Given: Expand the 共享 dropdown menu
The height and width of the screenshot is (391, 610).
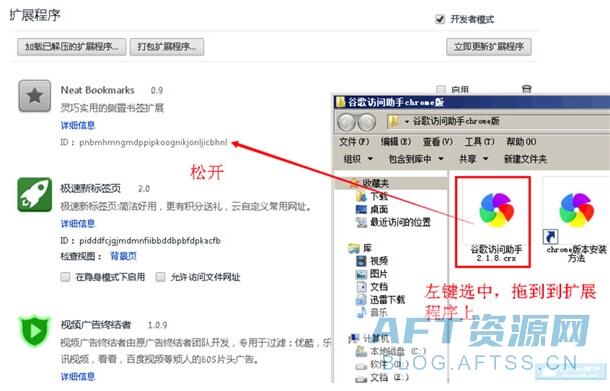Looking at the screenshot, I should tap(473, 159).
